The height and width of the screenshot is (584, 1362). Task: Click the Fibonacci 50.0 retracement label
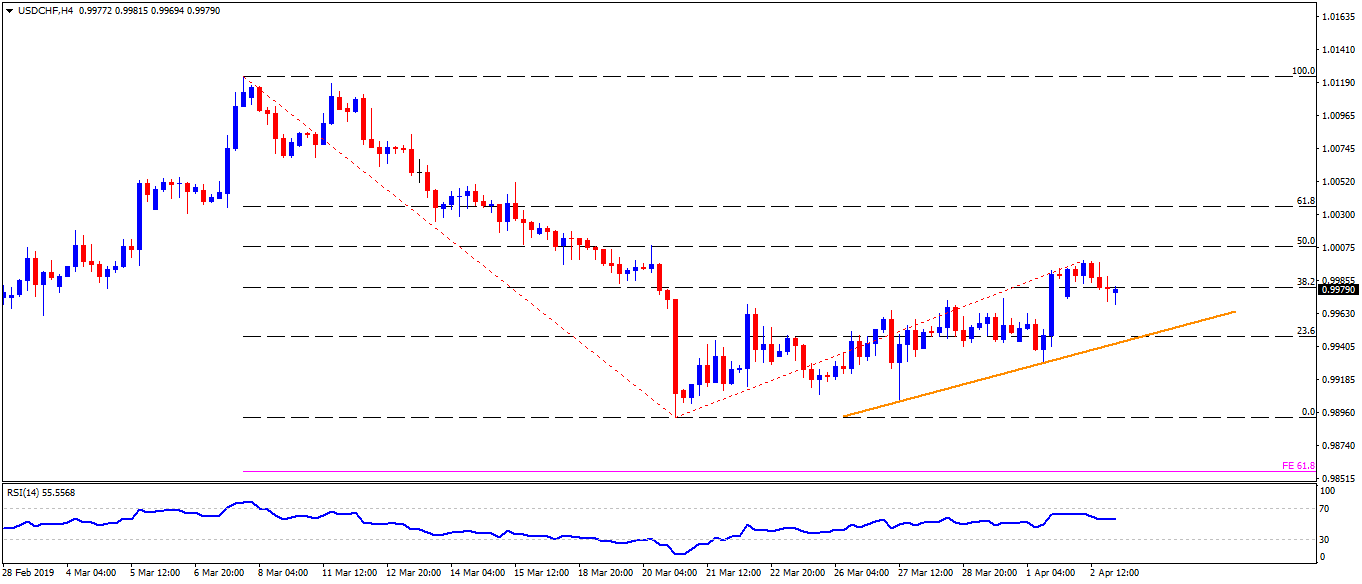coord(1305,241)
